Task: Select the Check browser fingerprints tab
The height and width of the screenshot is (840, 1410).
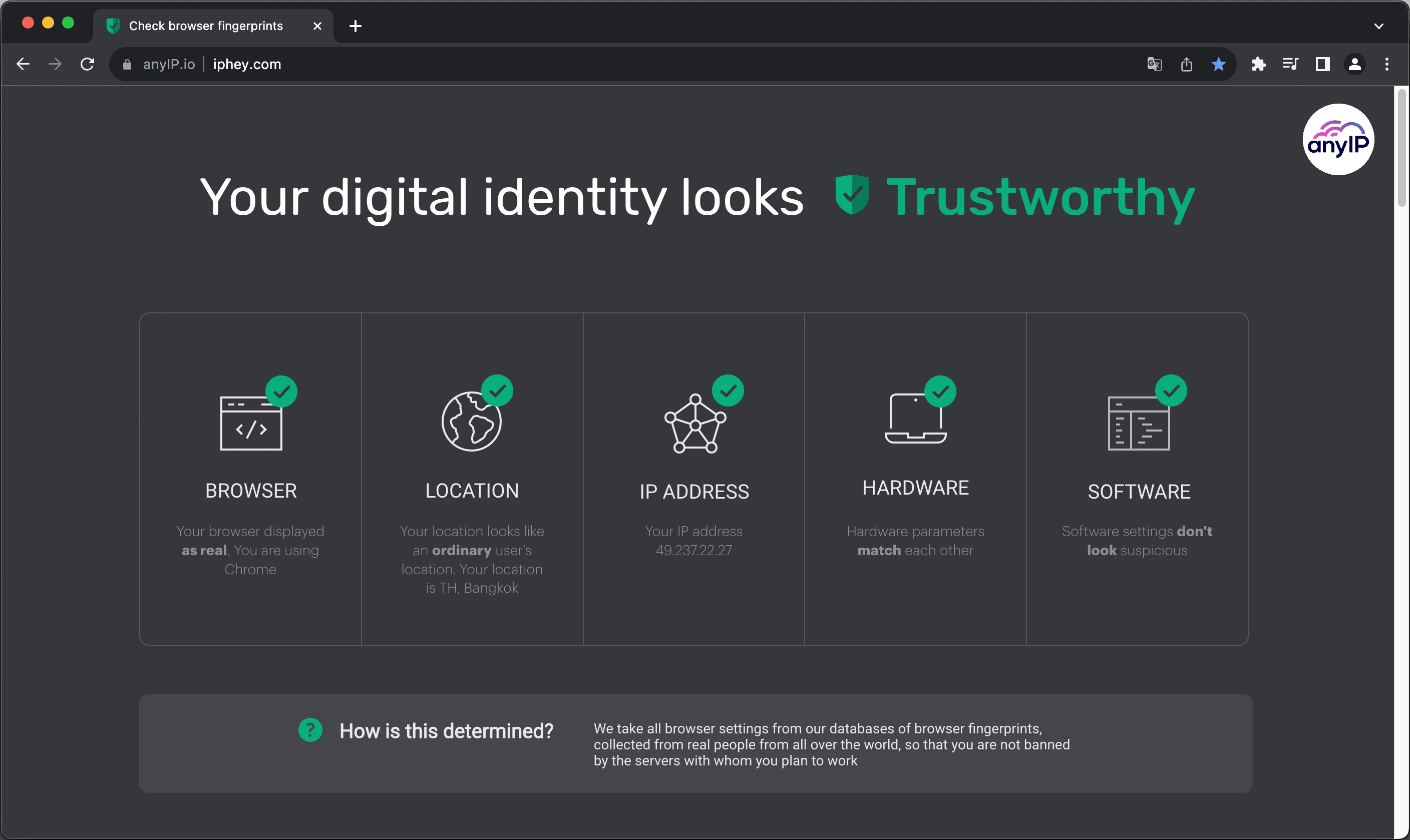Action: (x=206, y=26)
